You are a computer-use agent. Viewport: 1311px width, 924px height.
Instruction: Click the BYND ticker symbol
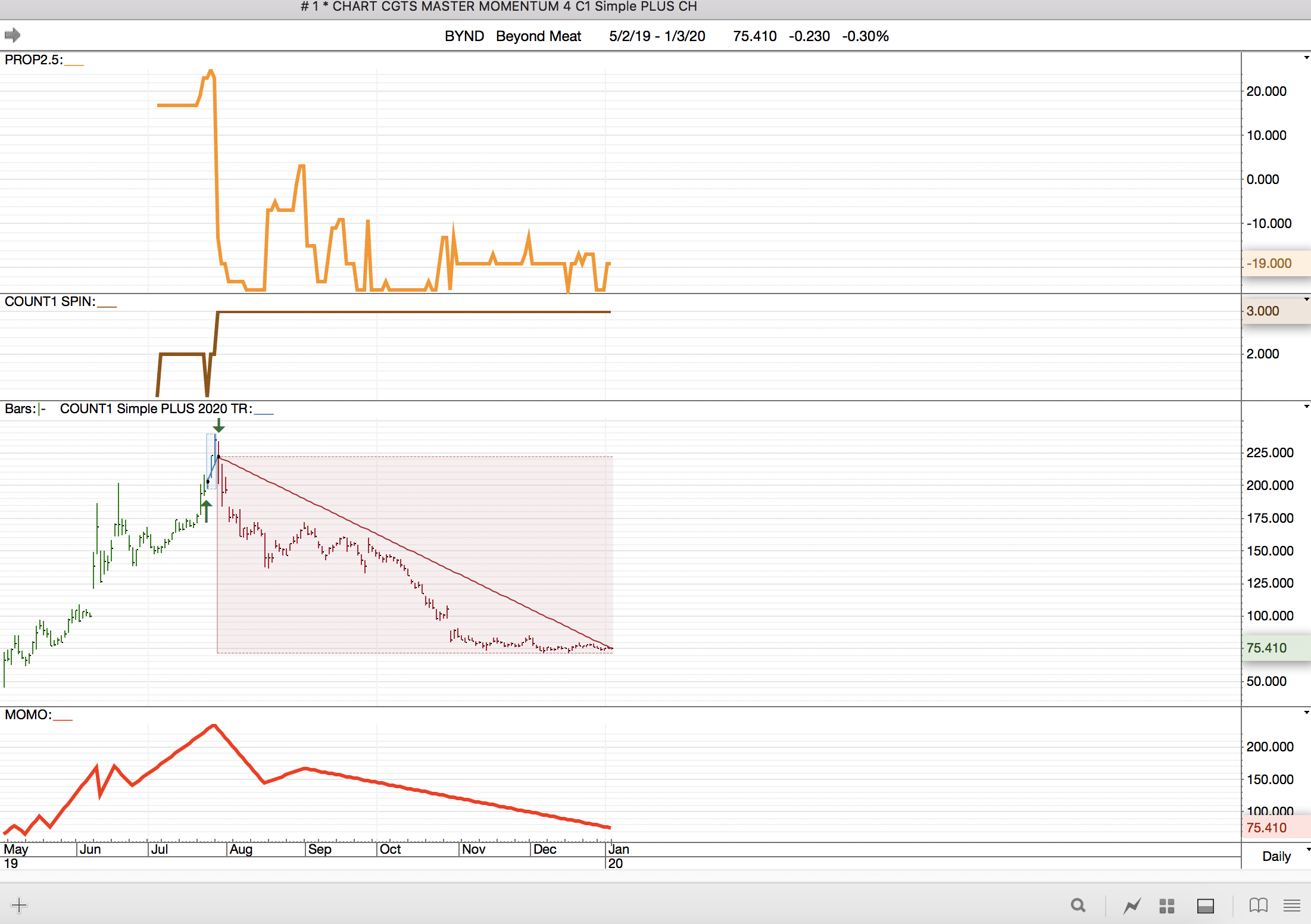(464, 36)
